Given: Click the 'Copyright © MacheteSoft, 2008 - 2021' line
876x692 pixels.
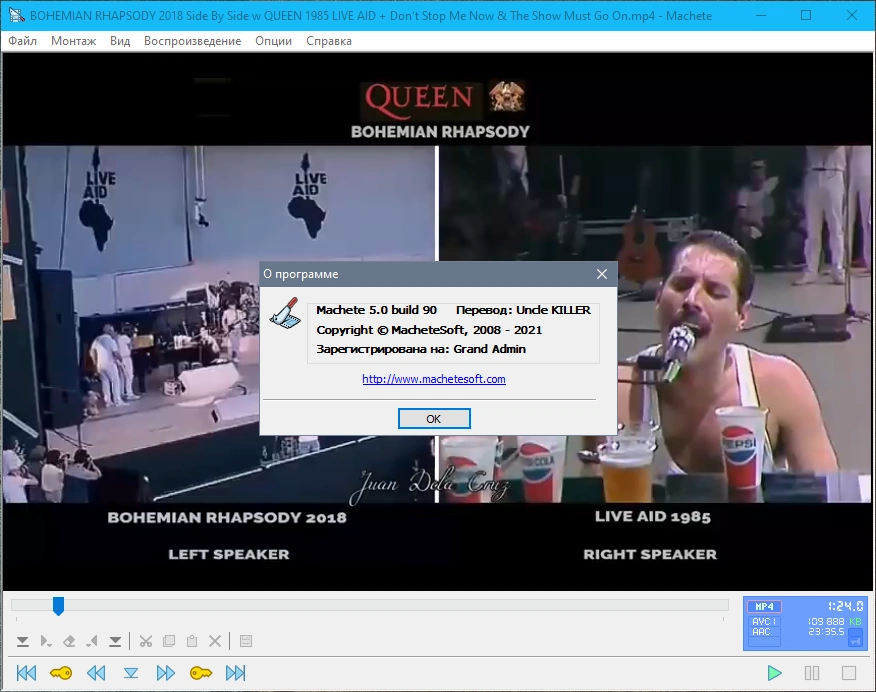Looking at the screenshot, I should tap(429, 330).
